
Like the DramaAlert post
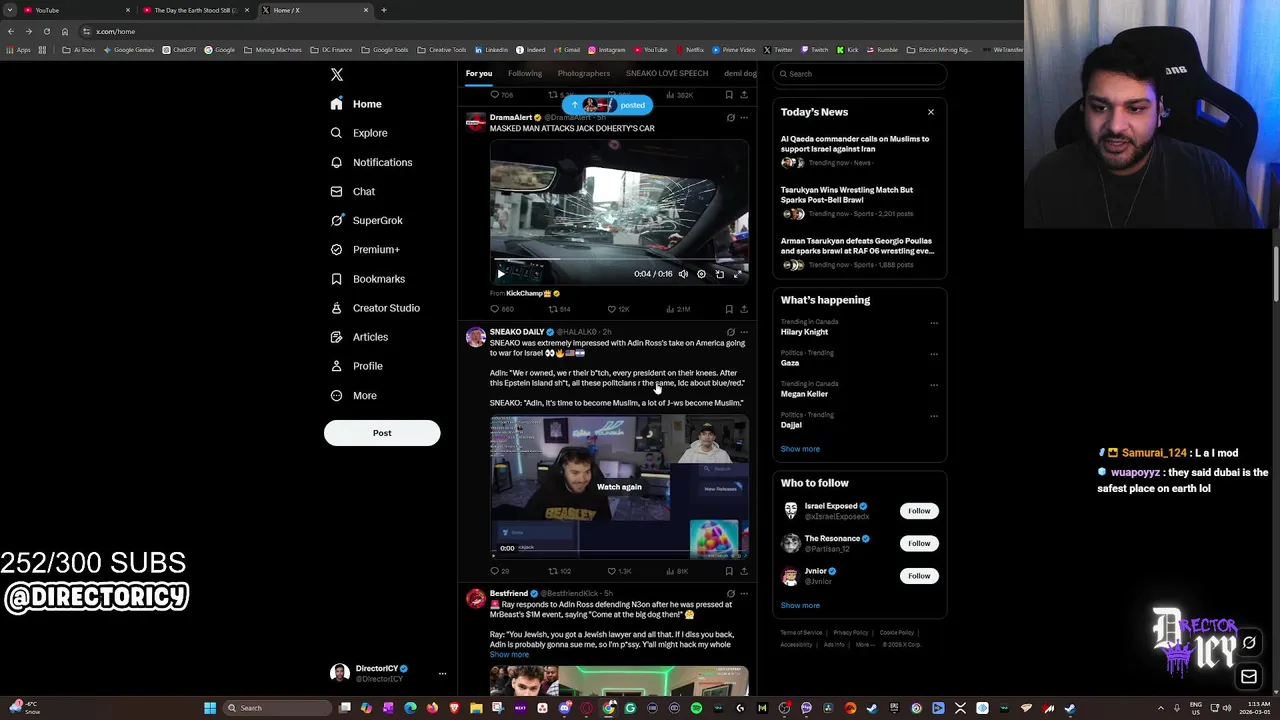pyautogui.click(x=618, y=309)
